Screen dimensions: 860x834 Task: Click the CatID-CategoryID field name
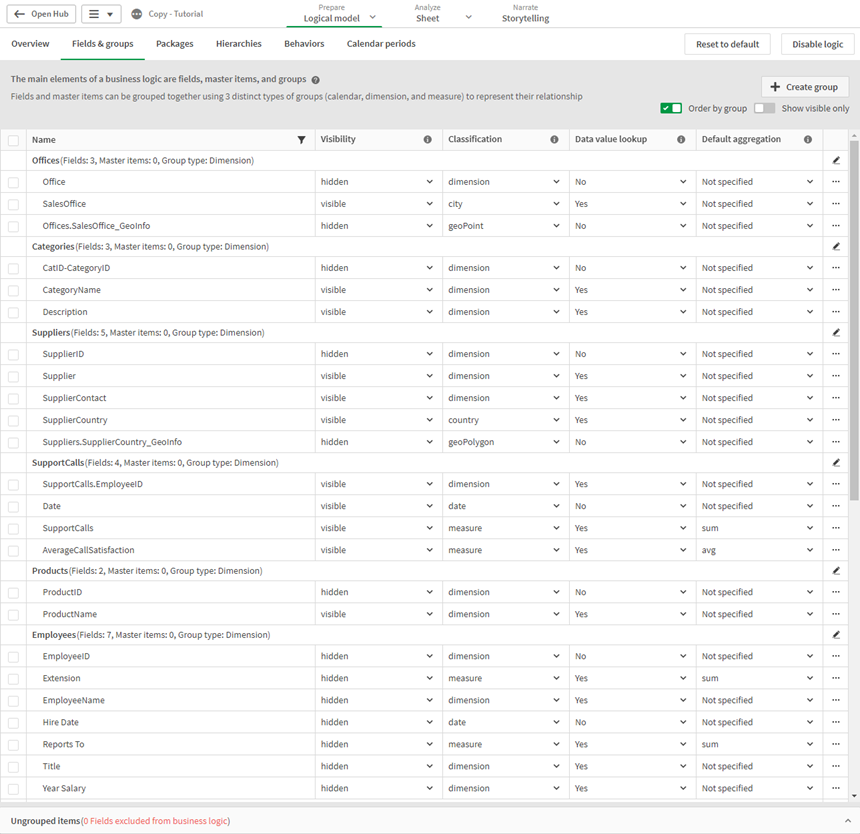[76, 268]
